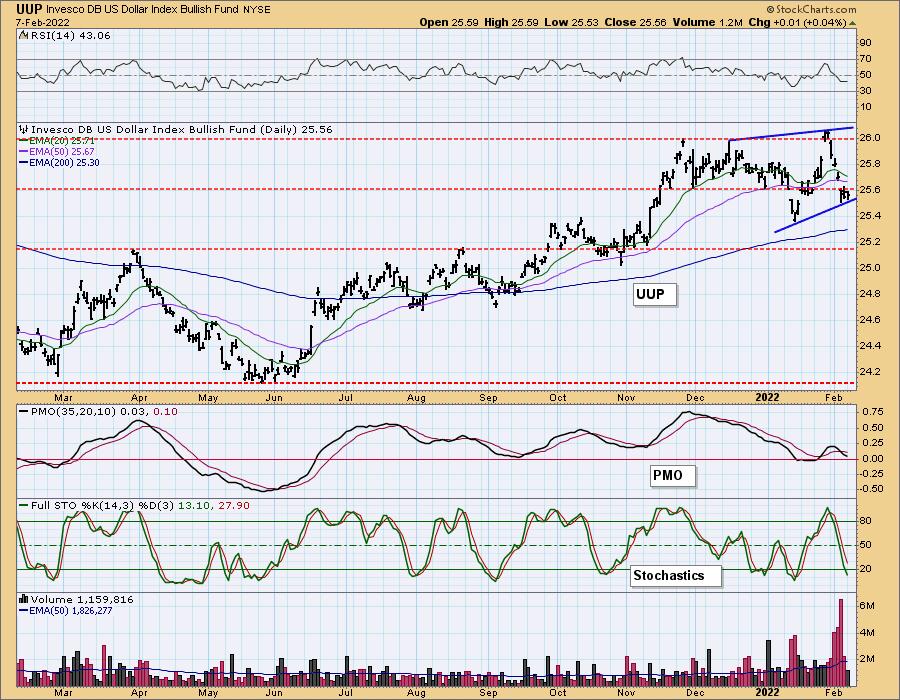
Task: Click the -0.50 label on PMO axis
Action: (871, 489)
